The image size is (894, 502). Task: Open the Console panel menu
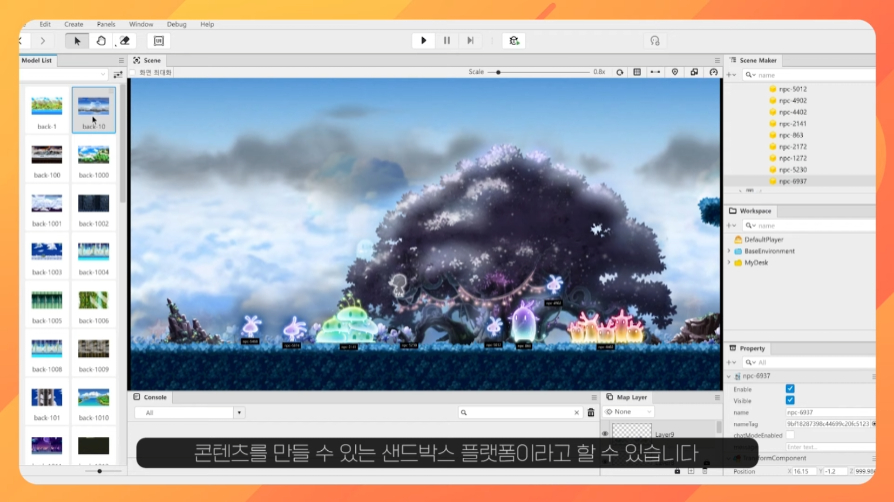click(x=594, y=398)
